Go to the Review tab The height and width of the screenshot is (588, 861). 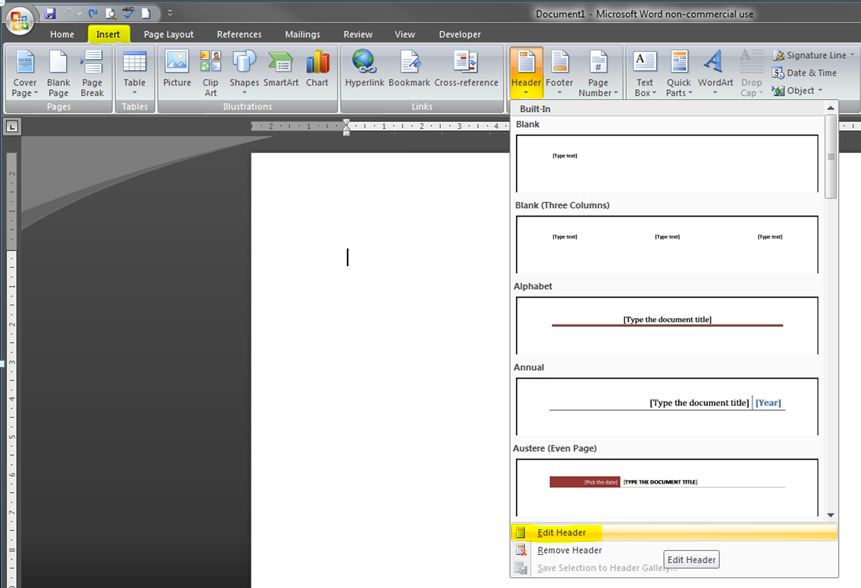coord(358,34)
